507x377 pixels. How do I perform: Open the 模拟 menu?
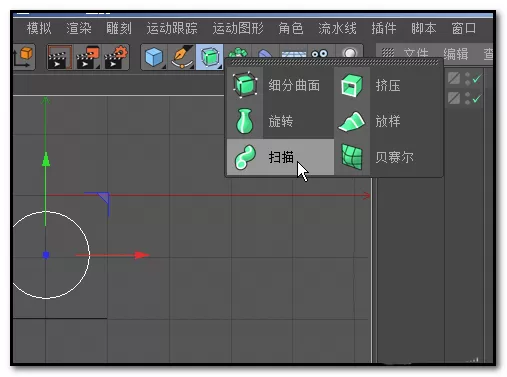click(x=39, y=28)
